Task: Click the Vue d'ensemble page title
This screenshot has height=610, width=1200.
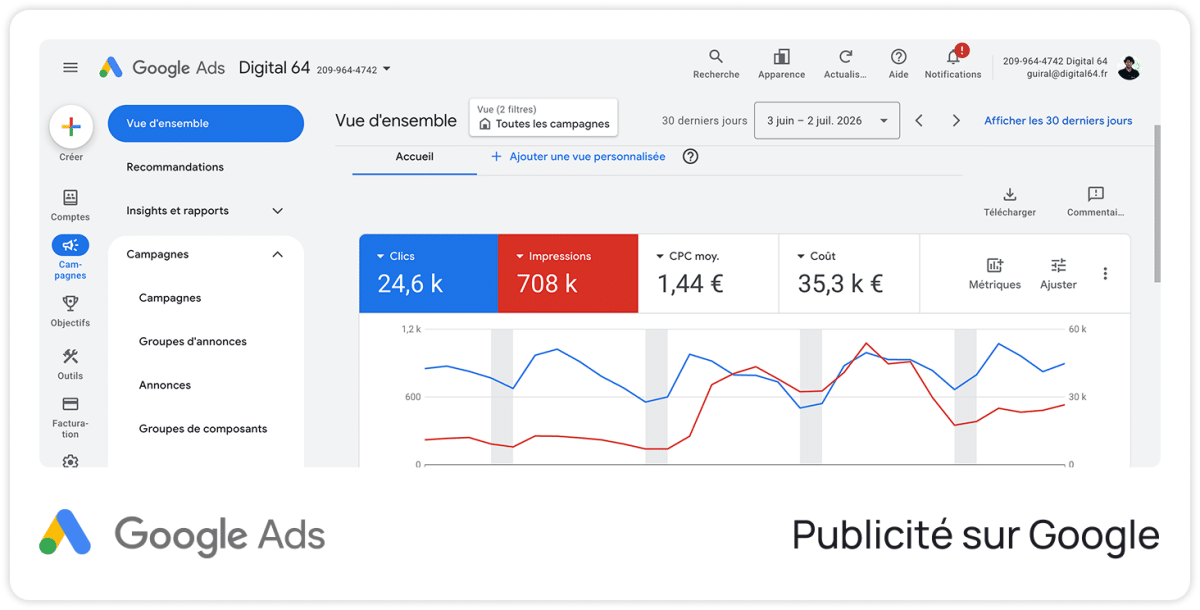Action: point(396,121)
